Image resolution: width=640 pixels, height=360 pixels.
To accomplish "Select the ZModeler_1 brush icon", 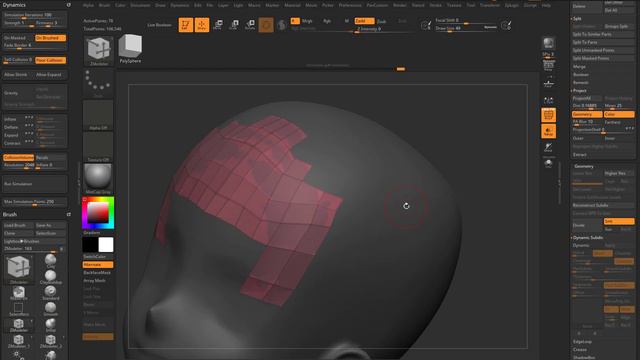I will click(x=19, y=341).
